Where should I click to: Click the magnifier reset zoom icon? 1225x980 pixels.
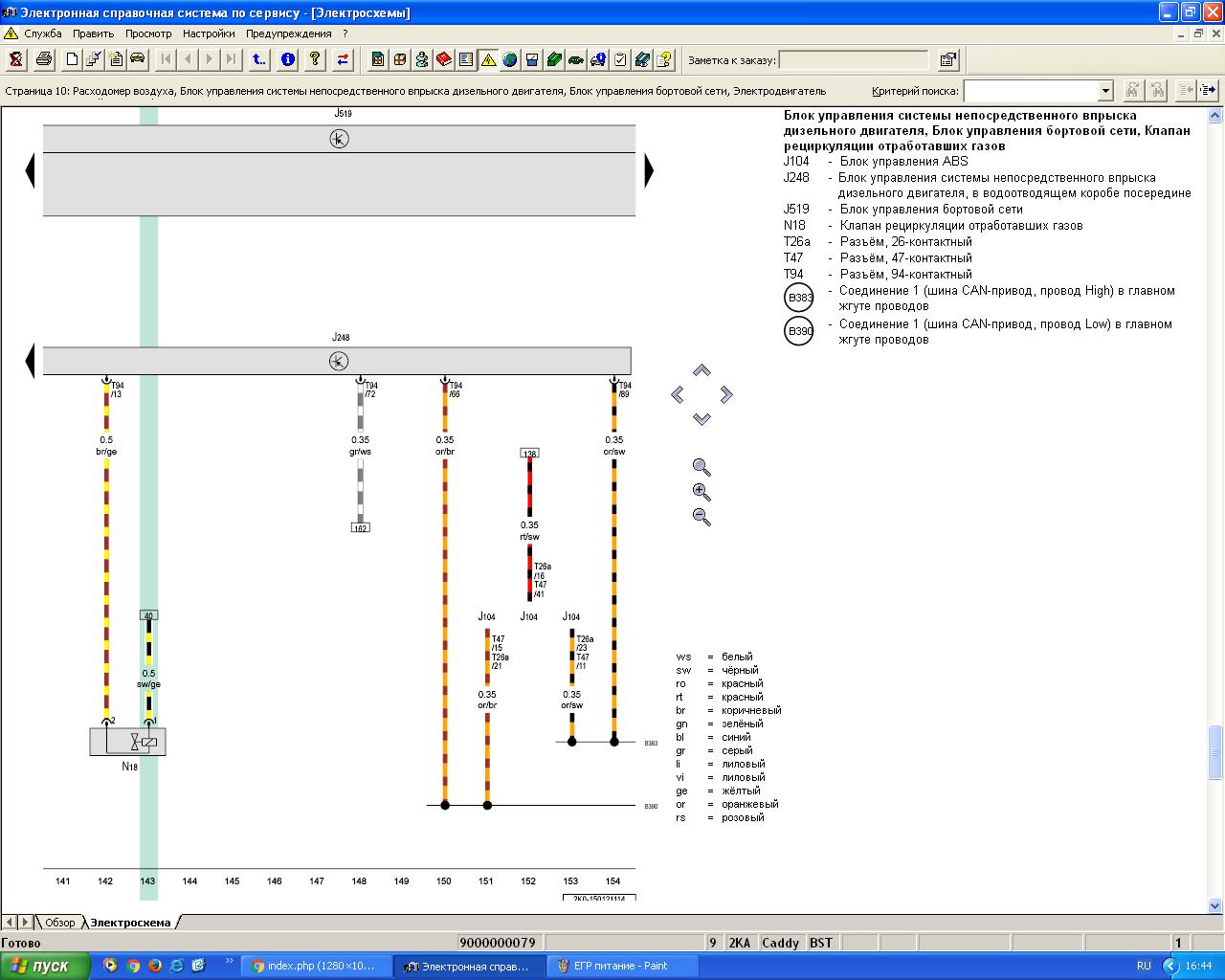click(x=702, y=467)
